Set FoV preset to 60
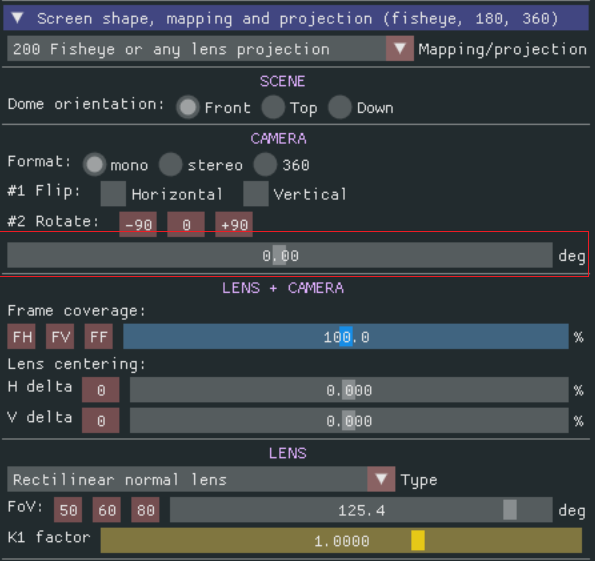Image resolution: width=595 pixels, height=561 pixels. (107, 510)
